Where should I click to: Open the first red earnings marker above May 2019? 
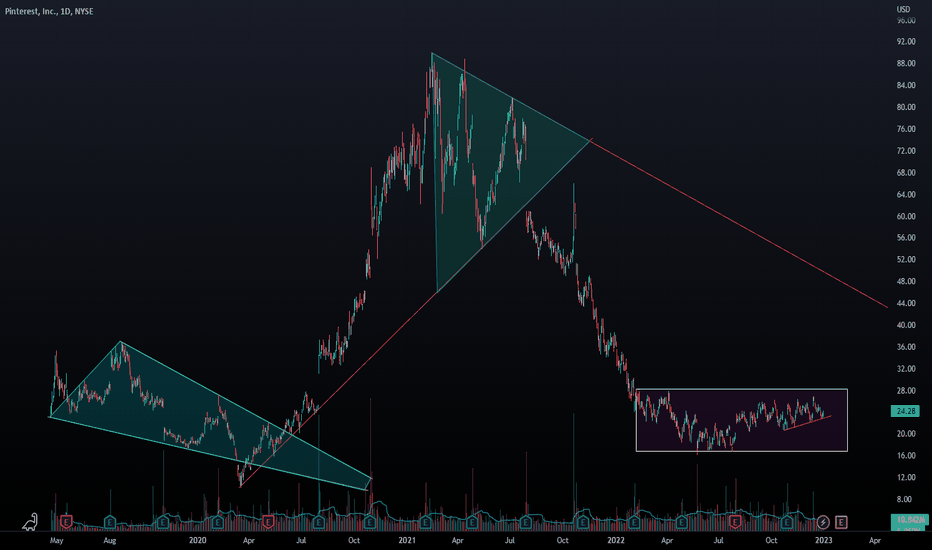click(x=66, y=522)
